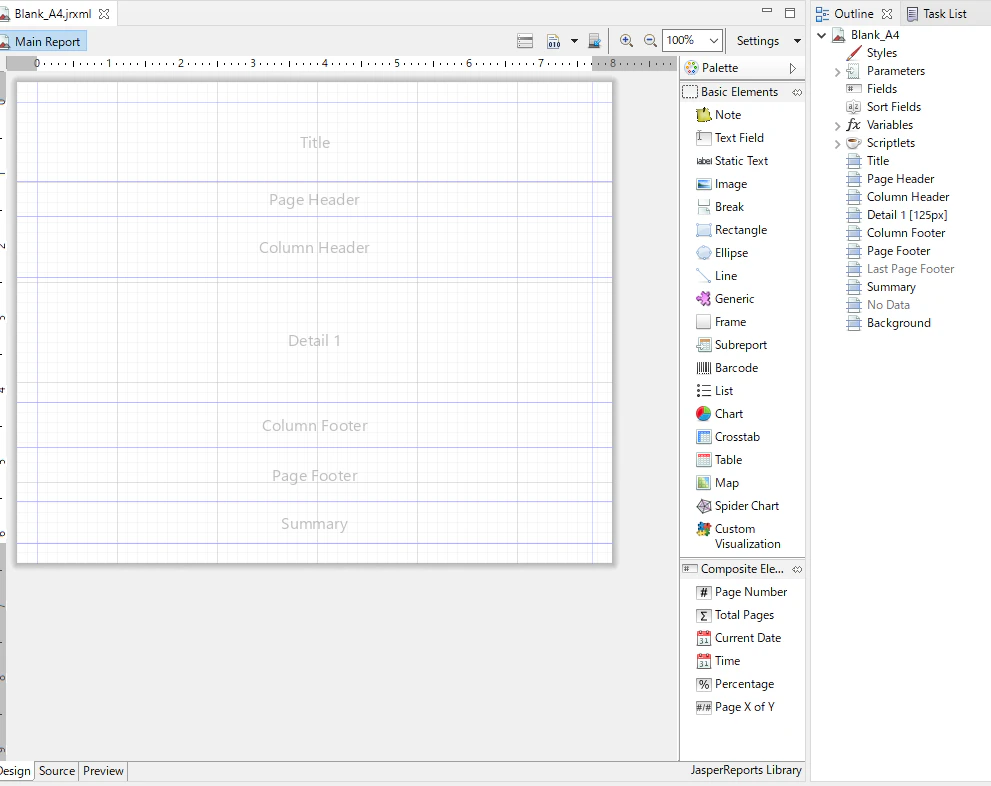991x786 pixels.
Task: Switch to the Preview tab
Action: (103, 771)
